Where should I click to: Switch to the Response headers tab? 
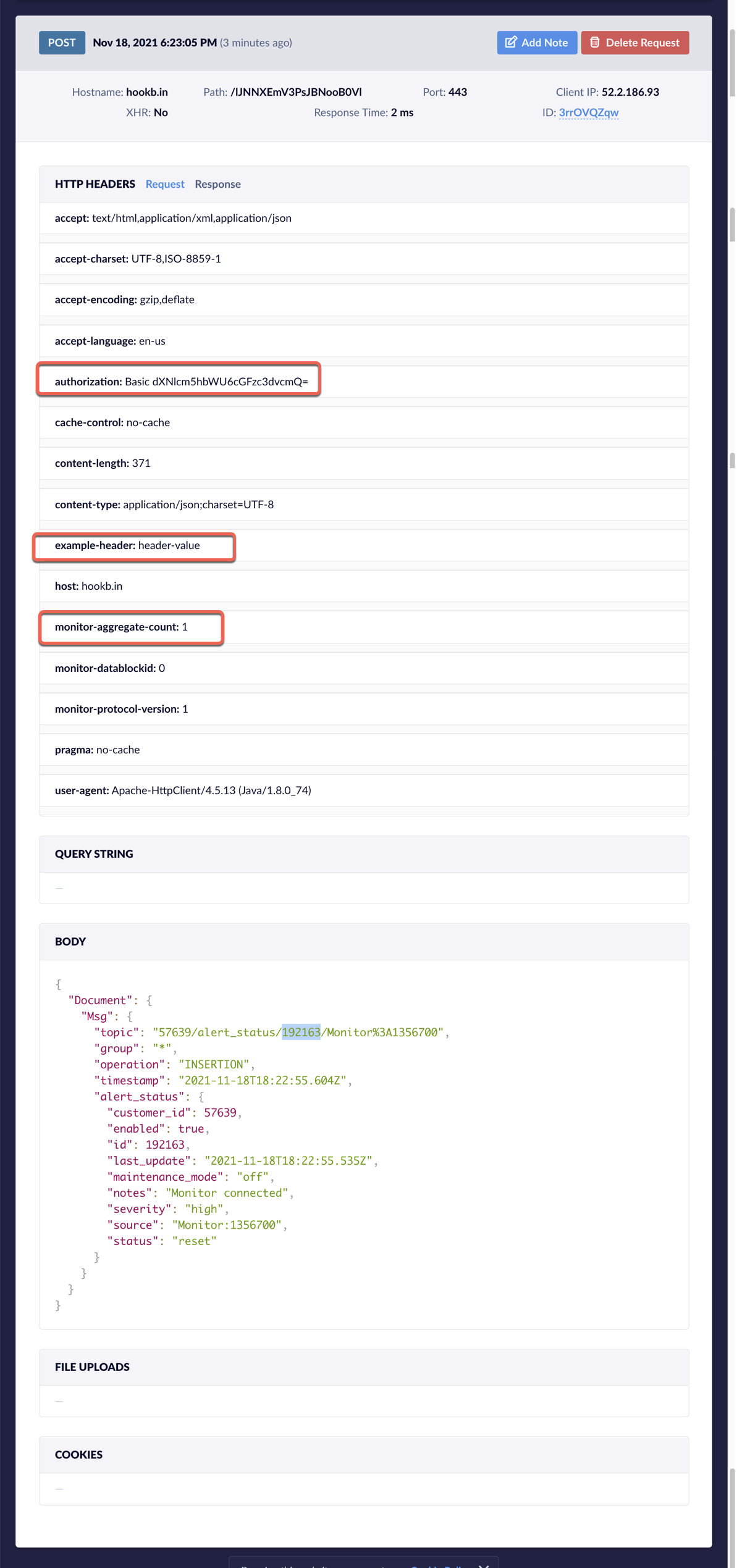[217, 184]
